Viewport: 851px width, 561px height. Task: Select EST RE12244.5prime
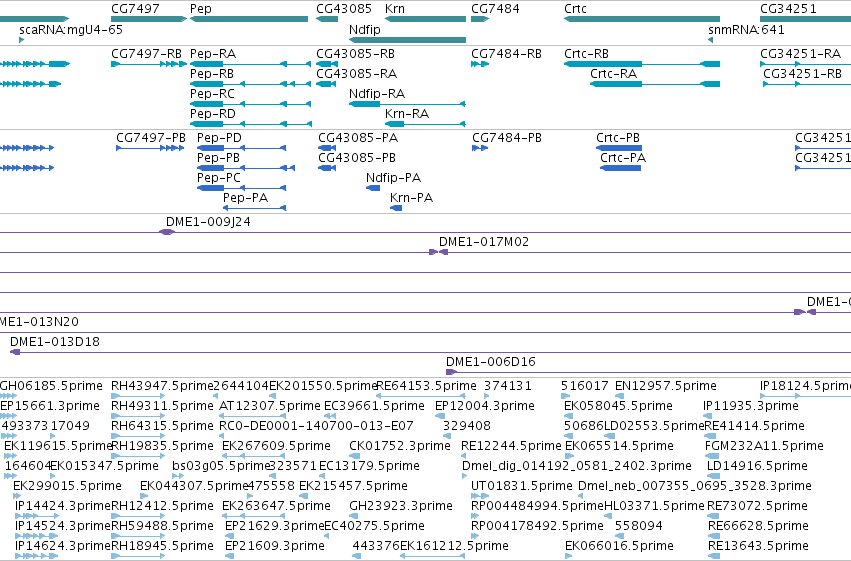[511, 446]
